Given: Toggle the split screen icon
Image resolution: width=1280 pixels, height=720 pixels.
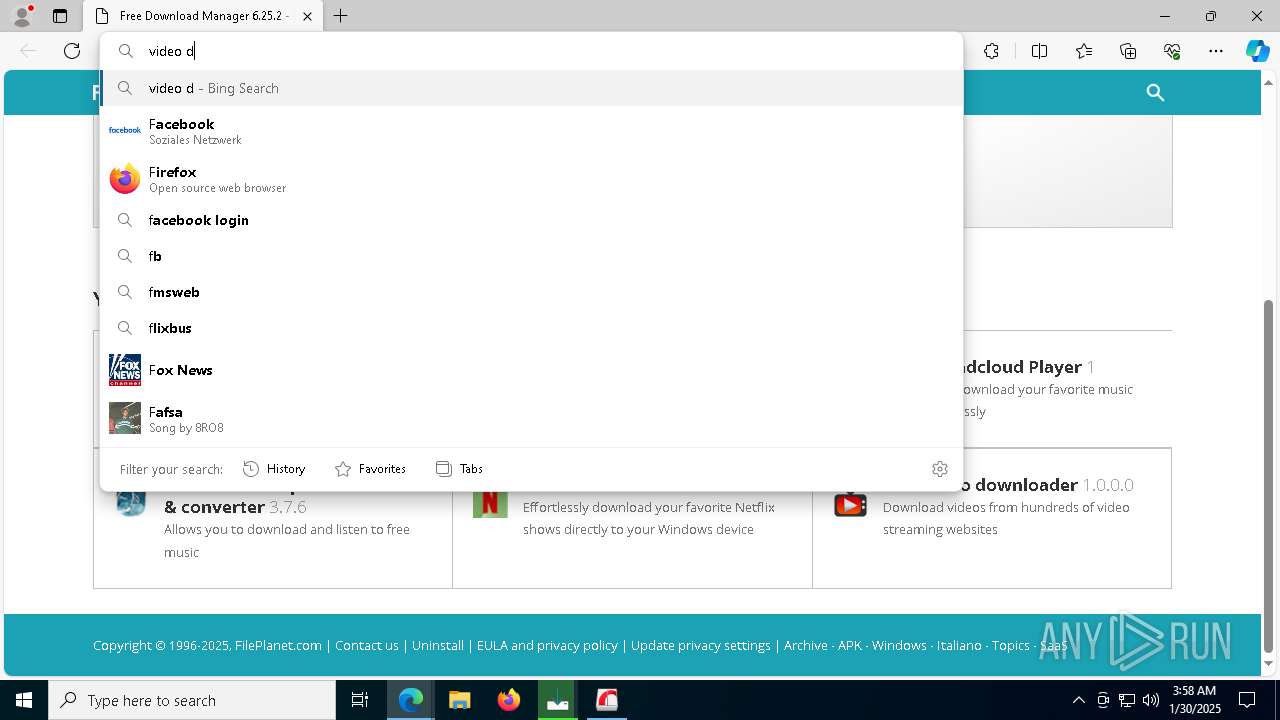Looking at the screenshot, I should [1039, 51].
